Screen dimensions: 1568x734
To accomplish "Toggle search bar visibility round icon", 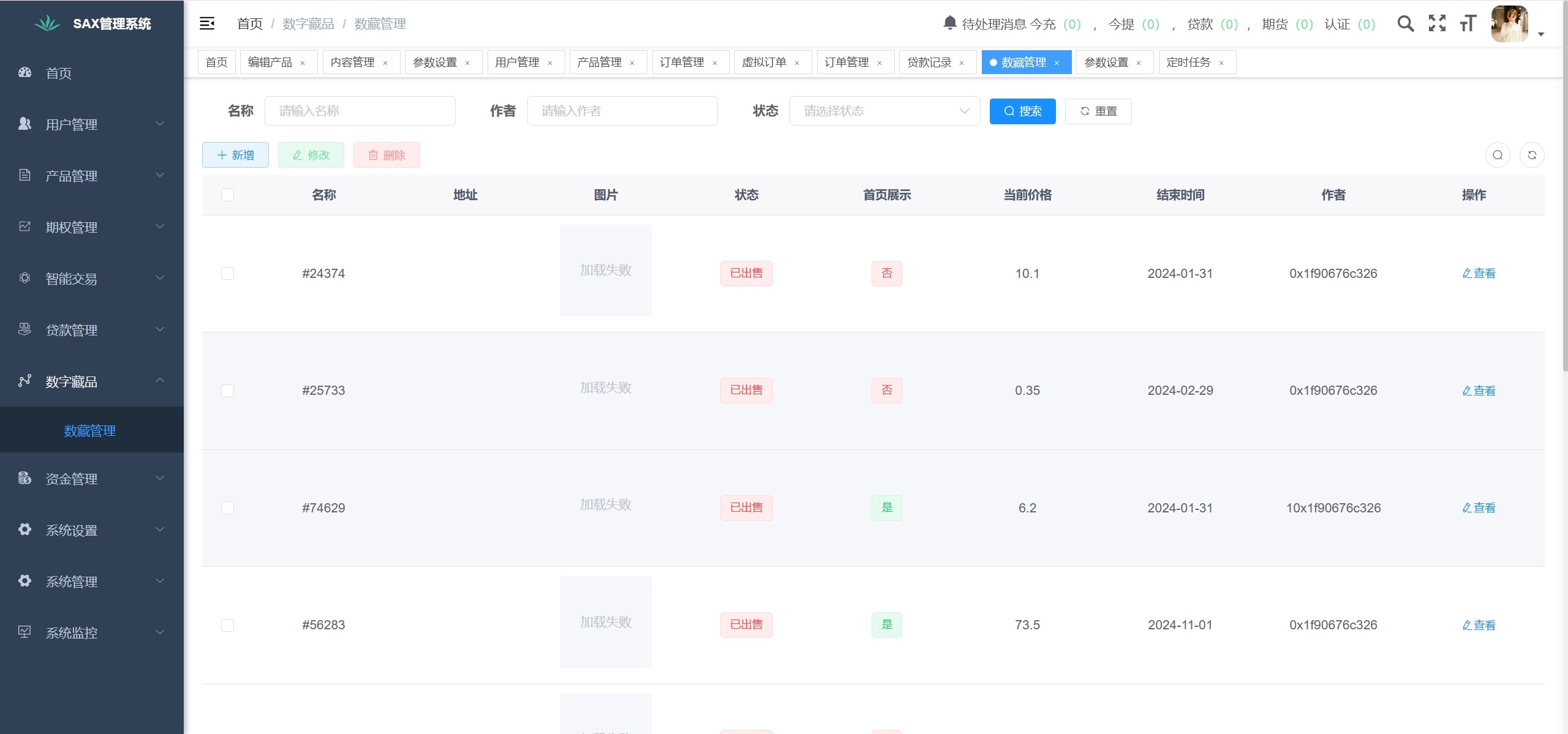I will click(x=1498, y=155).
